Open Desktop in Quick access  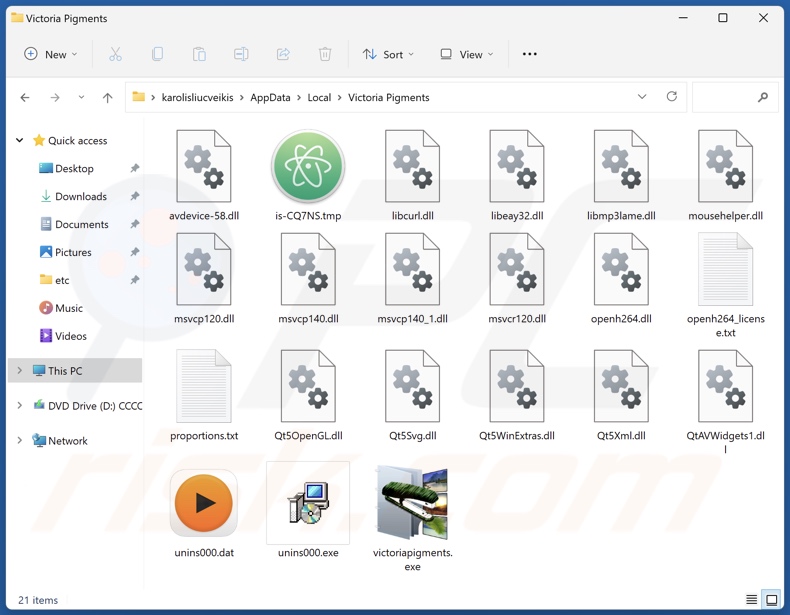74,168
